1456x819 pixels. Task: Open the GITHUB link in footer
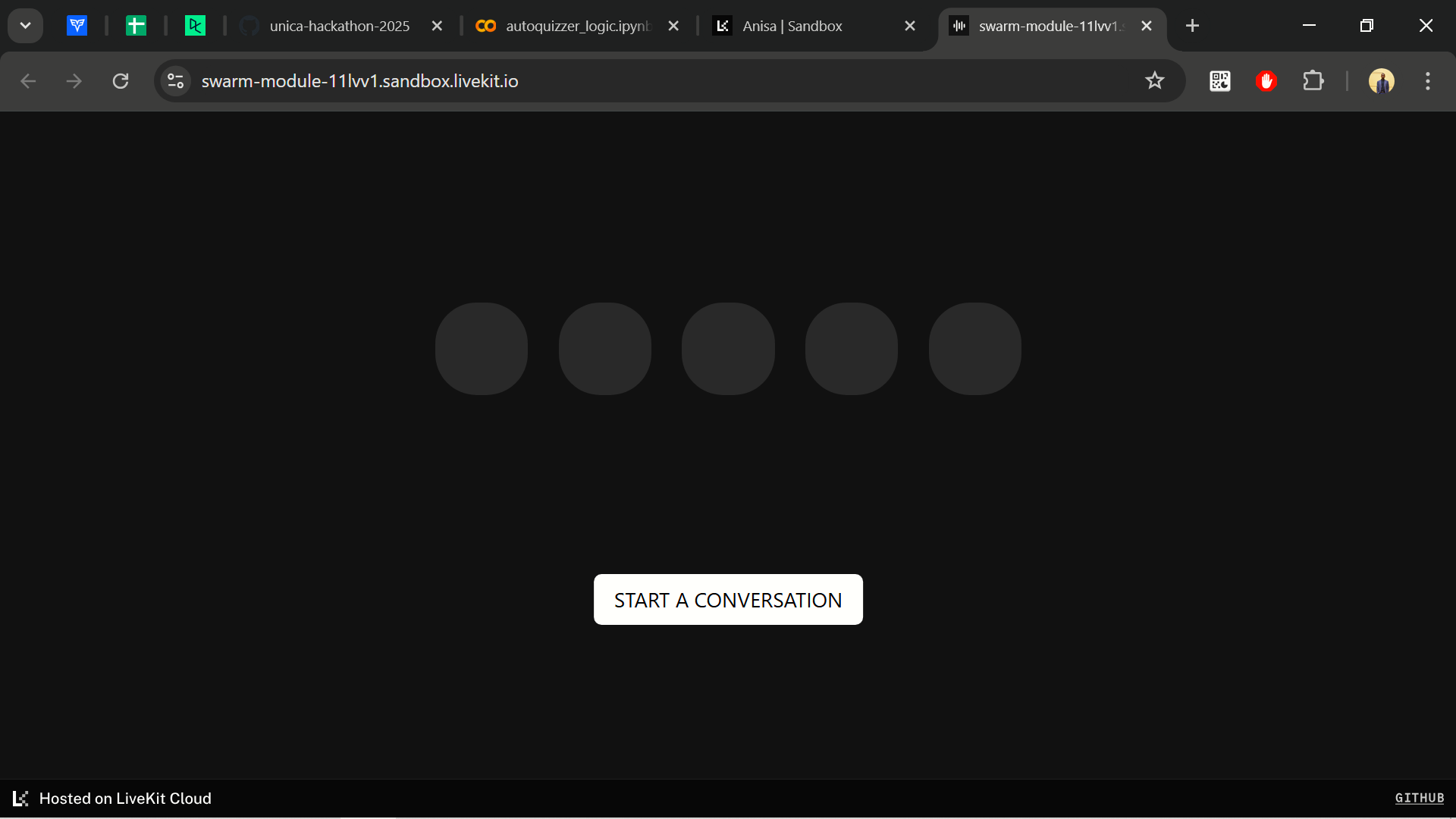point(1419,798)
